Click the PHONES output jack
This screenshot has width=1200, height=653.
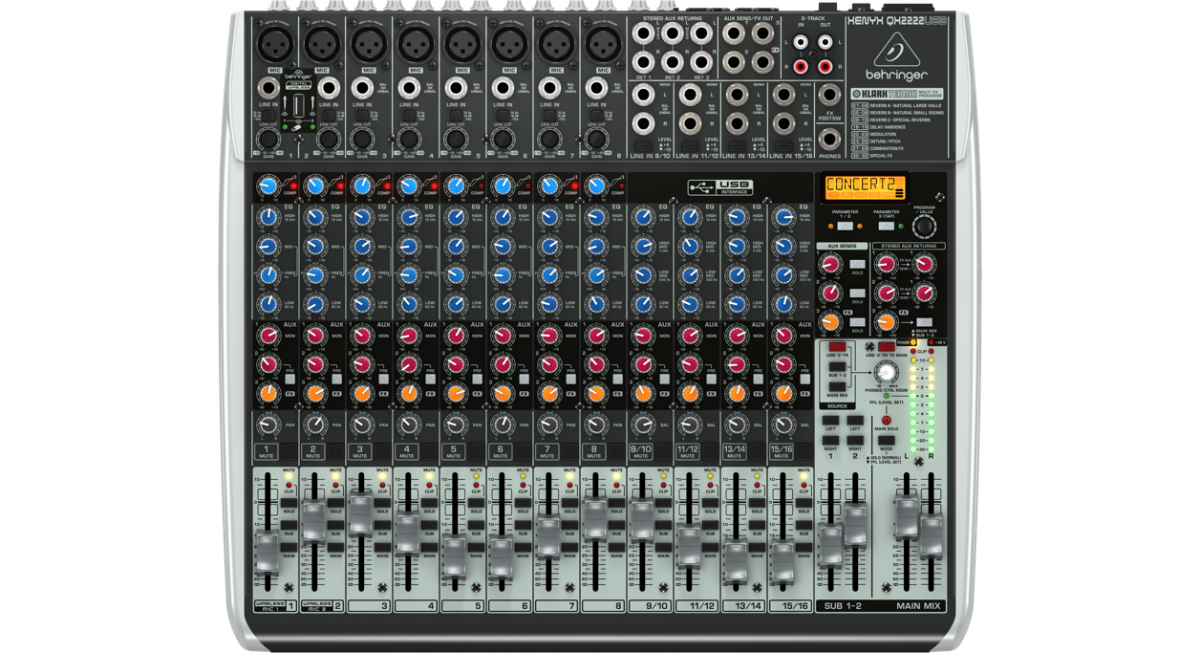(830, 137)
